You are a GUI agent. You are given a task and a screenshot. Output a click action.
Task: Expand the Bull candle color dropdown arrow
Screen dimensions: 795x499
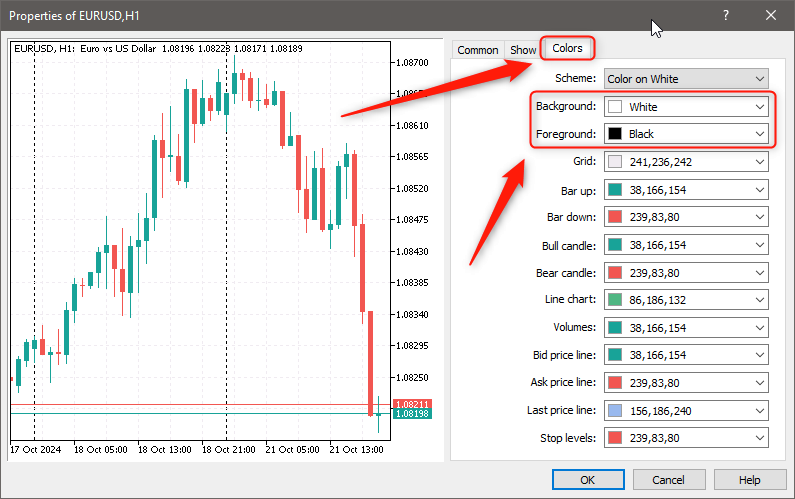click(760, 245)
